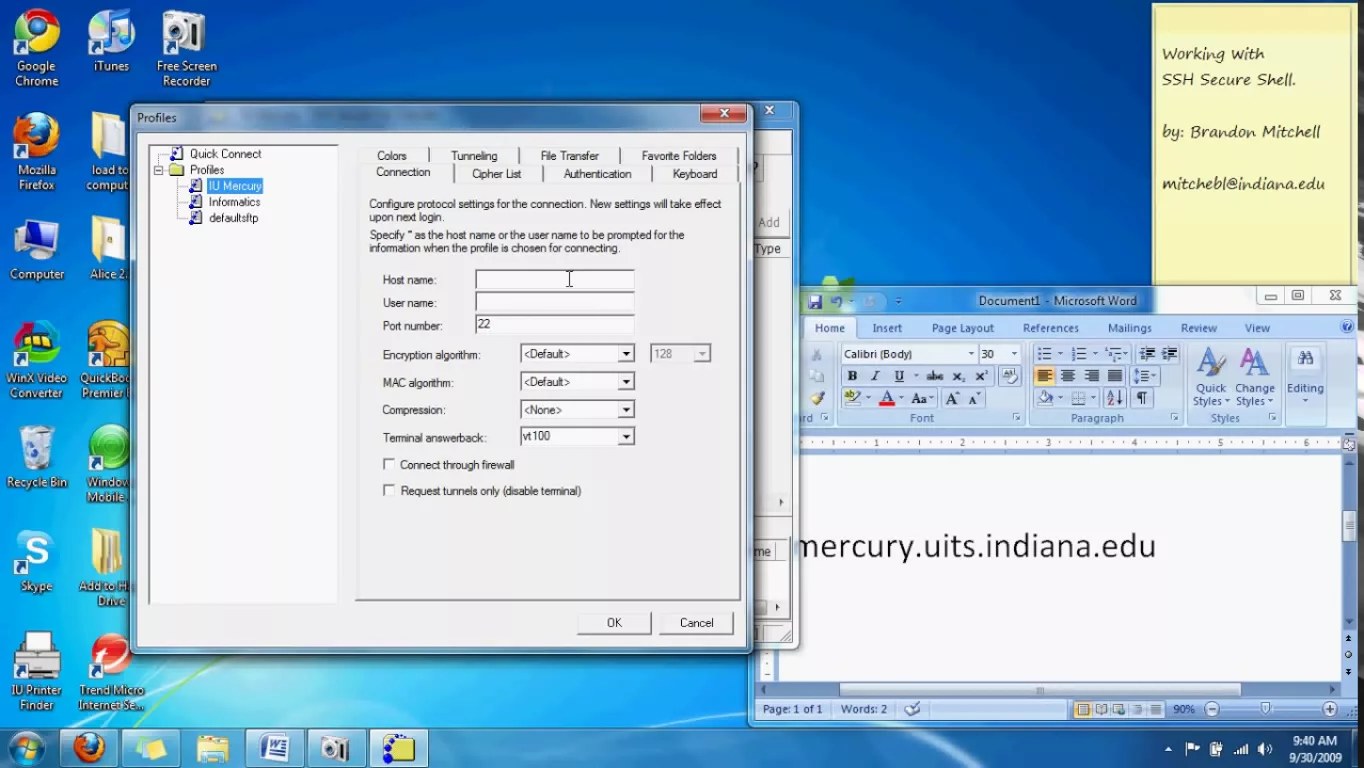Open the File Transfer tab
This screenshot has height=768, width=1364.
569,155
